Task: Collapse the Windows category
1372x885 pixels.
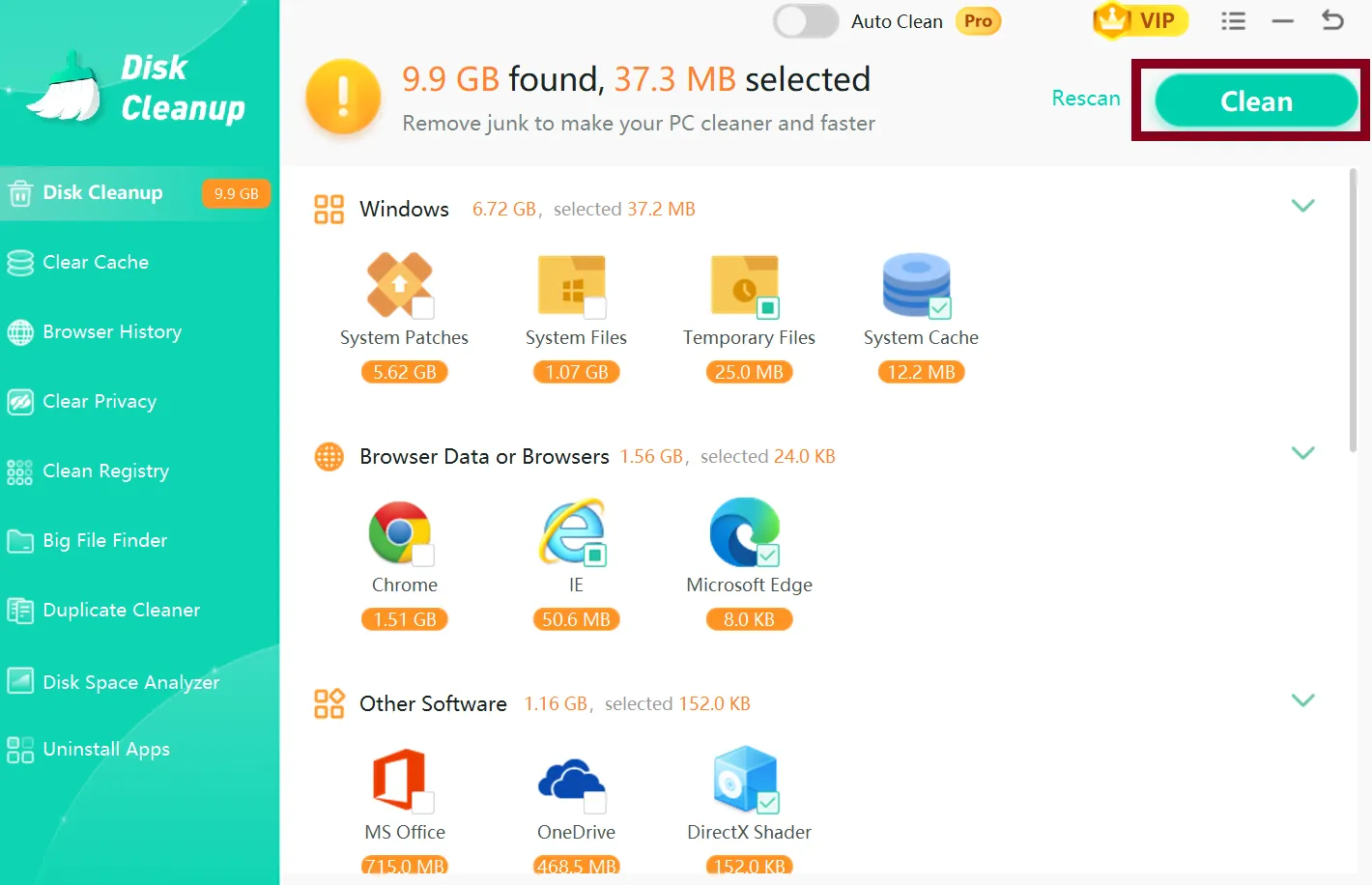Action: click(1303, 206)
